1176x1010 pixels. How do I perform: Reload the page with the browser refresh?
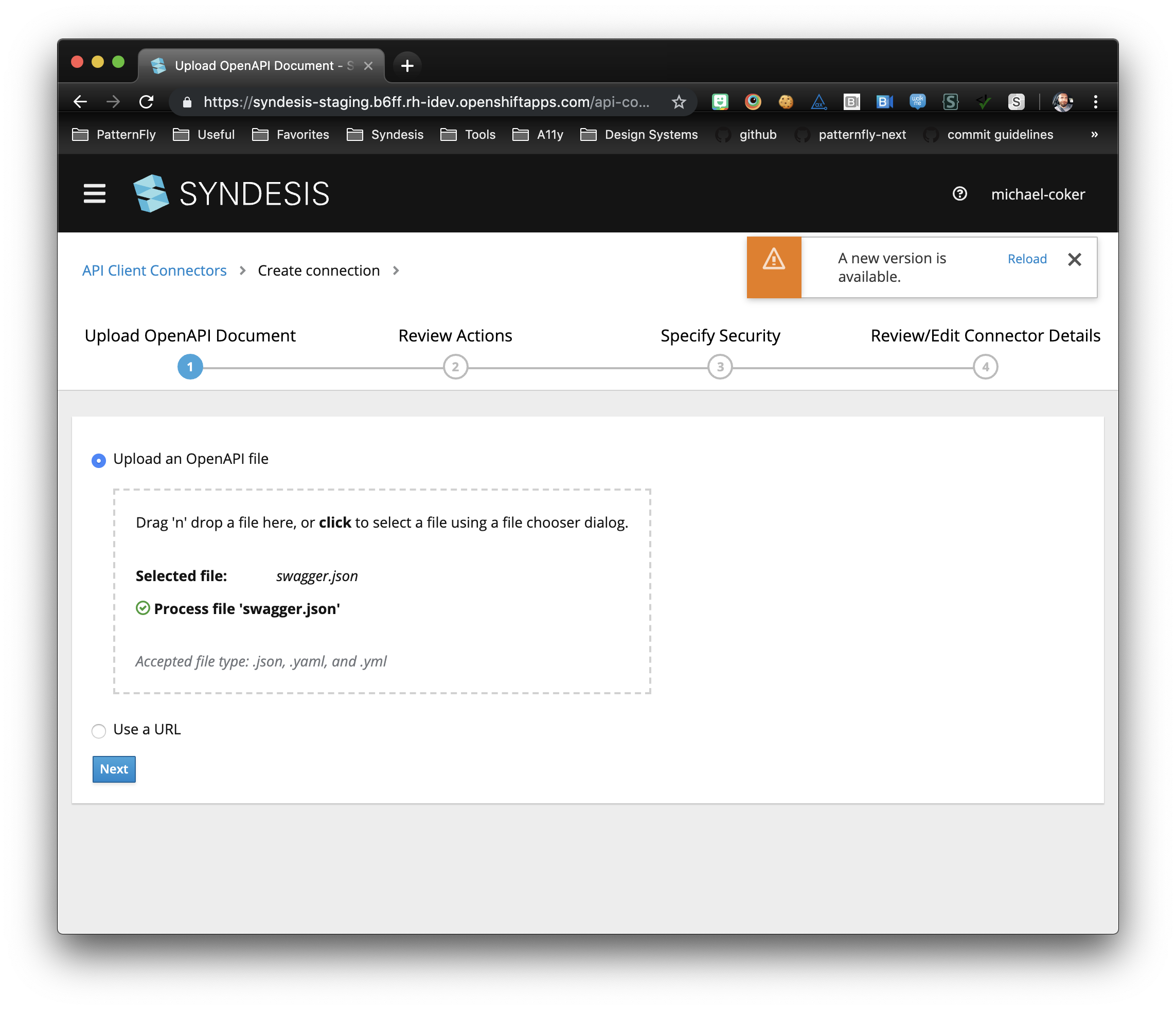(147, 102)
